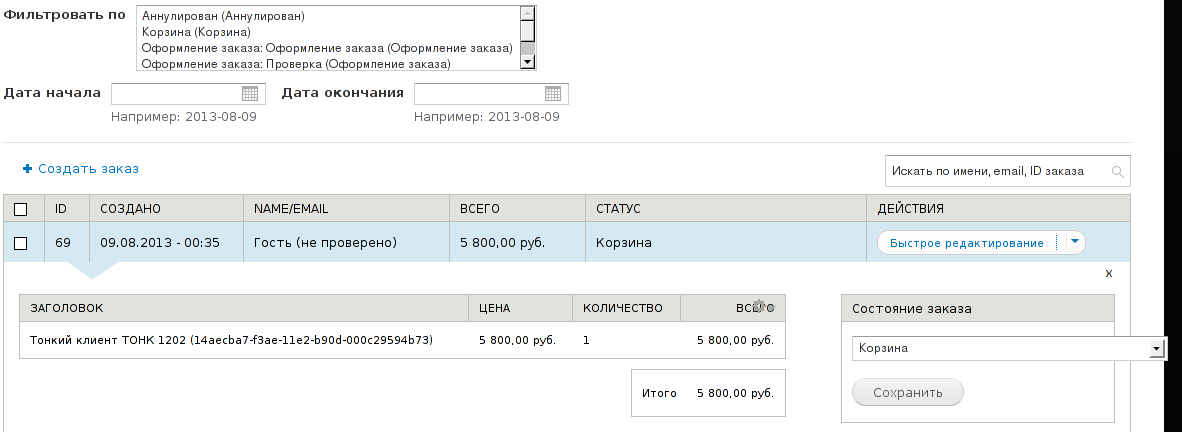This screenshot has height=432, width=1182.
Task: Click Создать заказ link
Action: coord(88,169)
